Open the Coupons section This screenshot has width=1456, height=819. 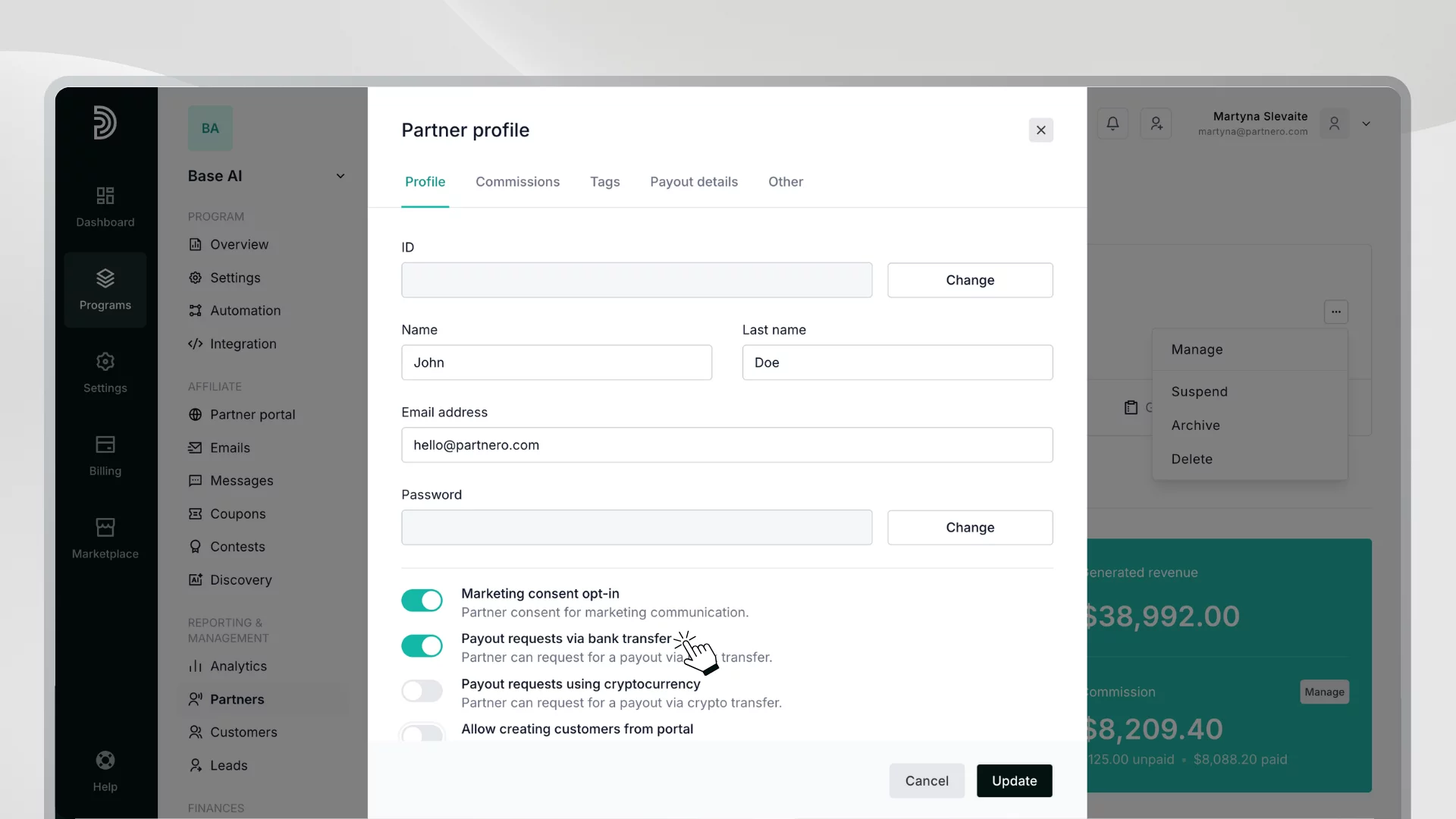point(237,514)
